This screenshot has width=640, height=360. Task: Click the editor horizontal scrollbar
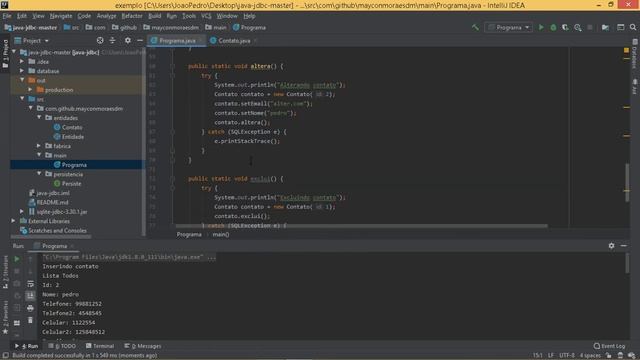361,226
